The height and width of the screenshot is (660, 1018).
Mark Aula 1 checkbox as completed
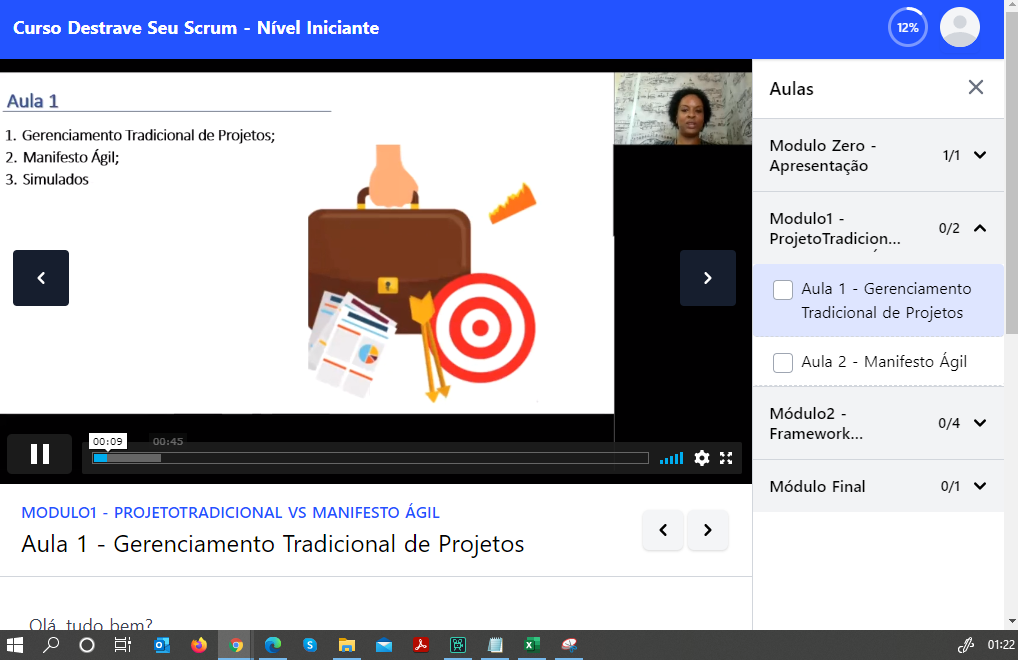click(x=783, y=290)
